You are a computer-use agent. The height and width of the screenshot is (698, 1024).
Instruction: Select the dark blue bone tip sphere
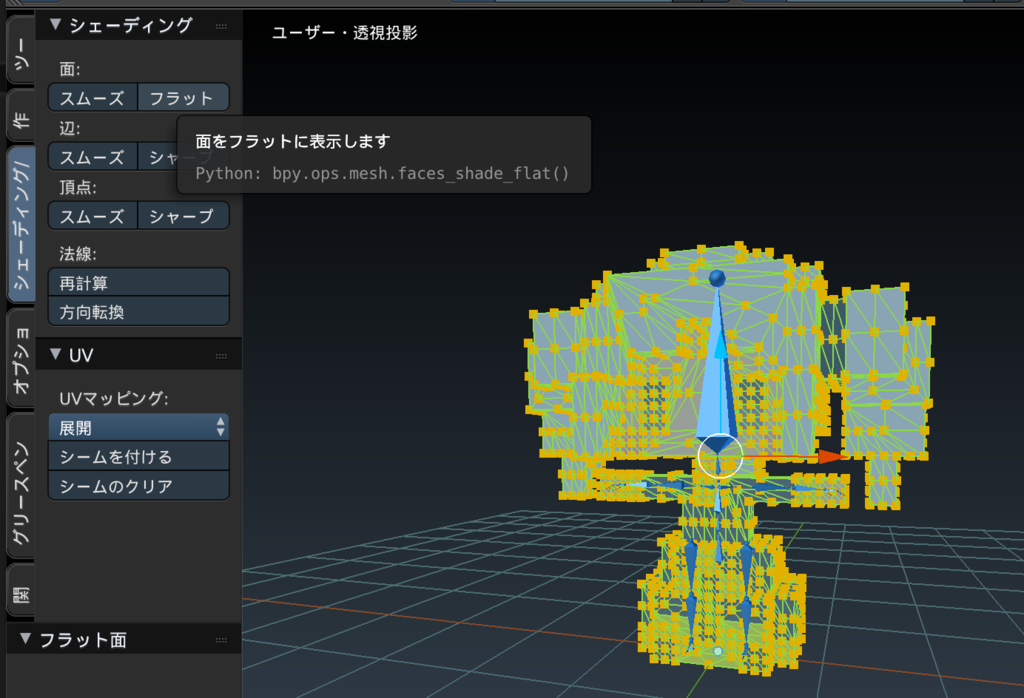[x=717, y=278]
